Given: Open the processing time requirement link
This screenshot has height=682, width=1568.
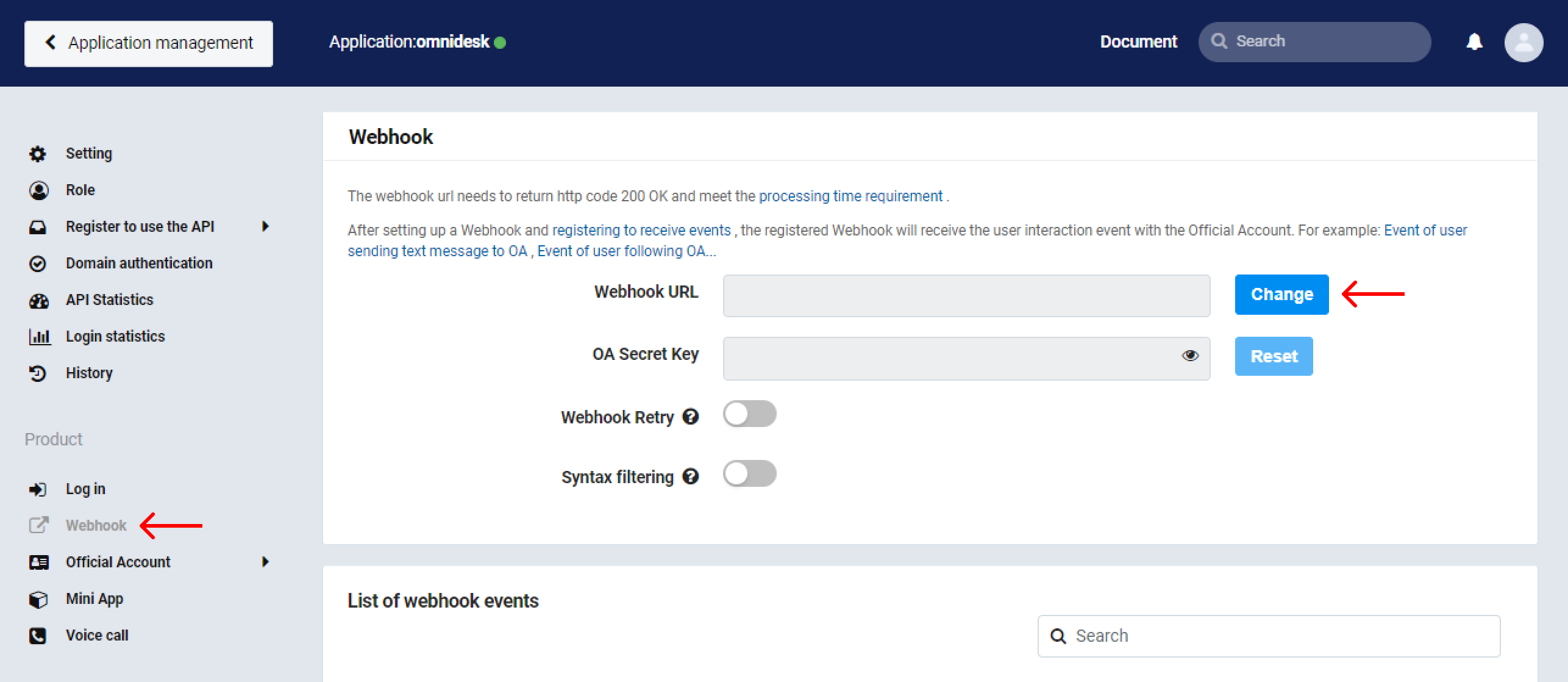Looking at the screenshot, I should pos(850,196).
